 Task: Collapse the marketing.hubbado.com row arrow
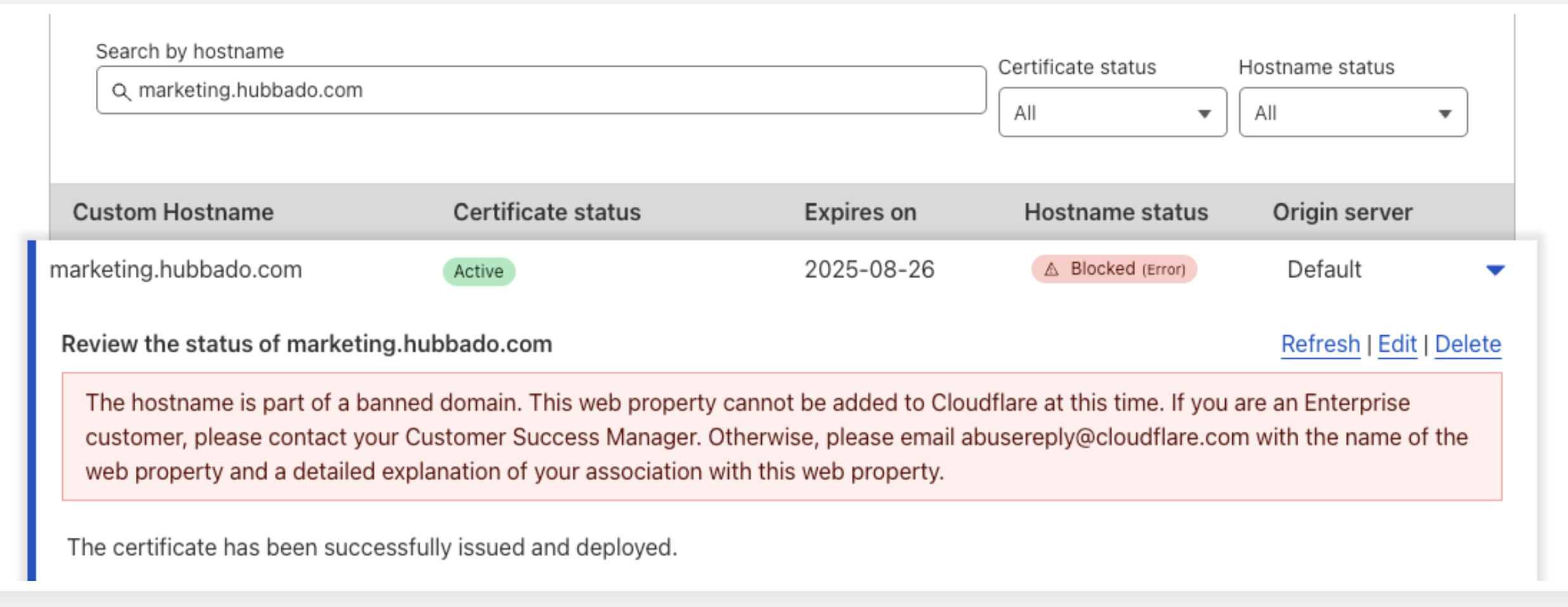point(1496,270)
